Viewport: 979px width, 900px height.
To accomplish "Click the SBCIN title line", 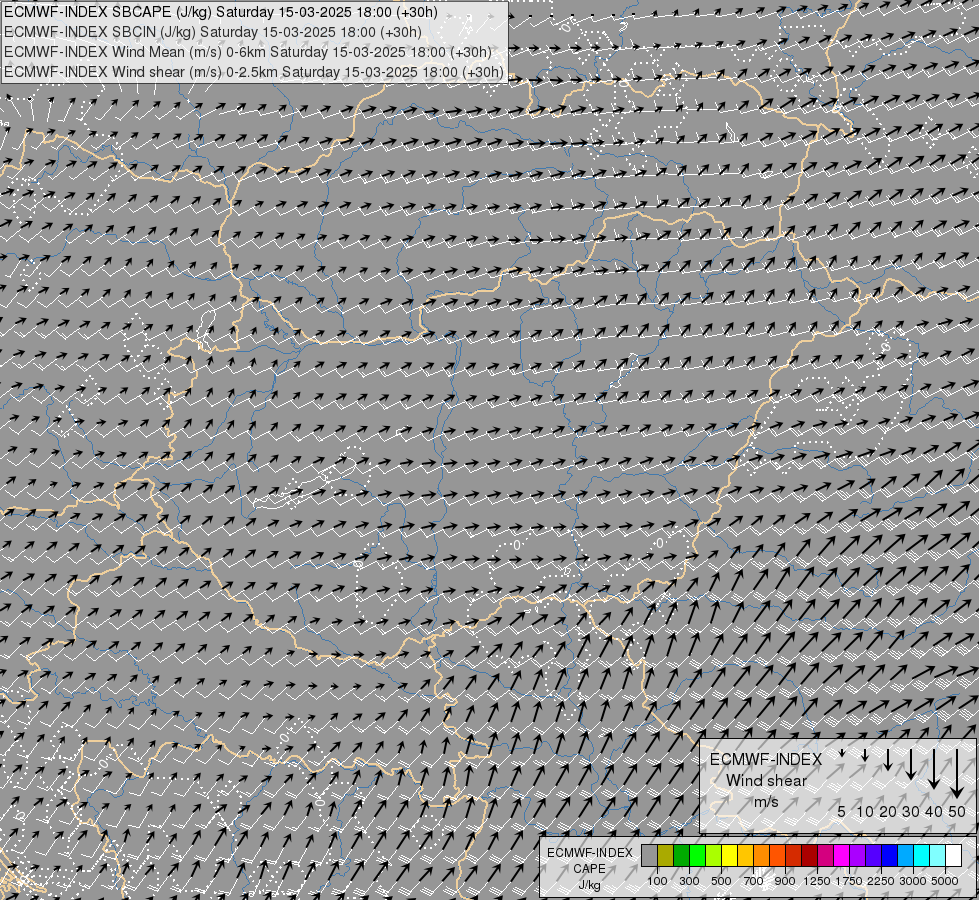I will point(212,32).
